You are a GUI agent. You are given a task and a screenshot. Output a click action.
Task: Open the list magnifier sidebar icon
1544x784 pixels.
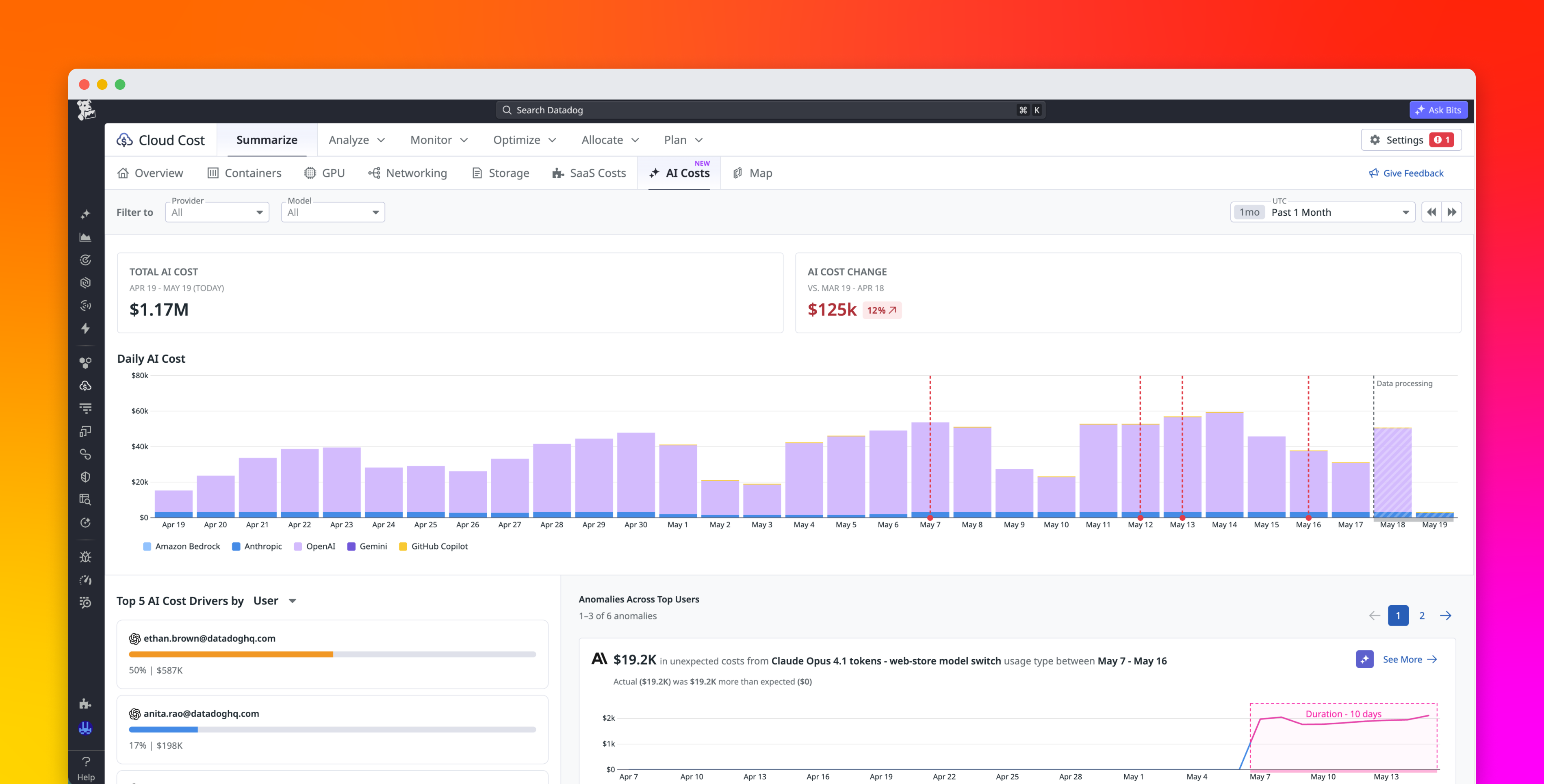pyautogui.click(x=86, y=602)
